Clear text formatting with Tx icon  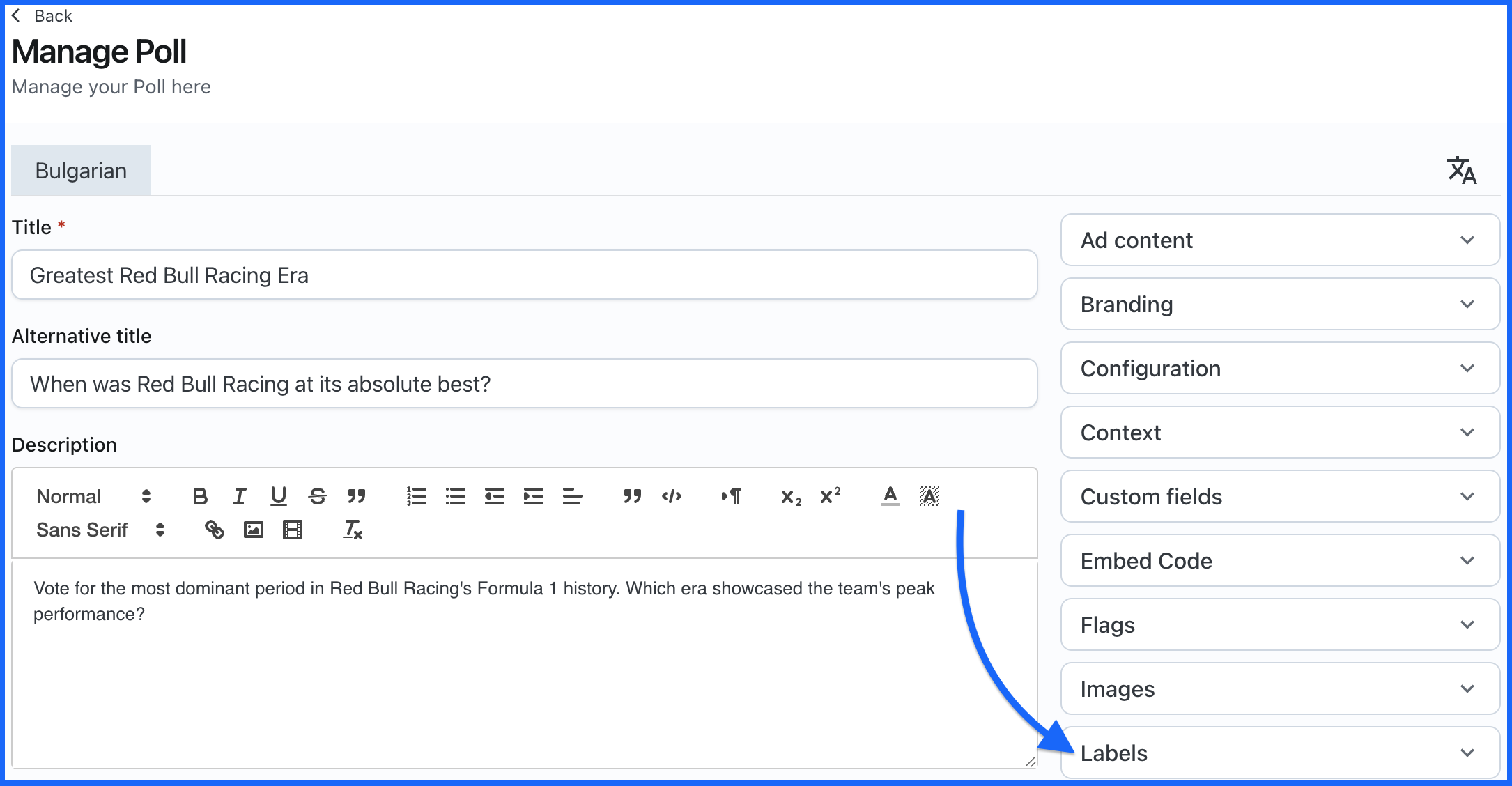353,530
